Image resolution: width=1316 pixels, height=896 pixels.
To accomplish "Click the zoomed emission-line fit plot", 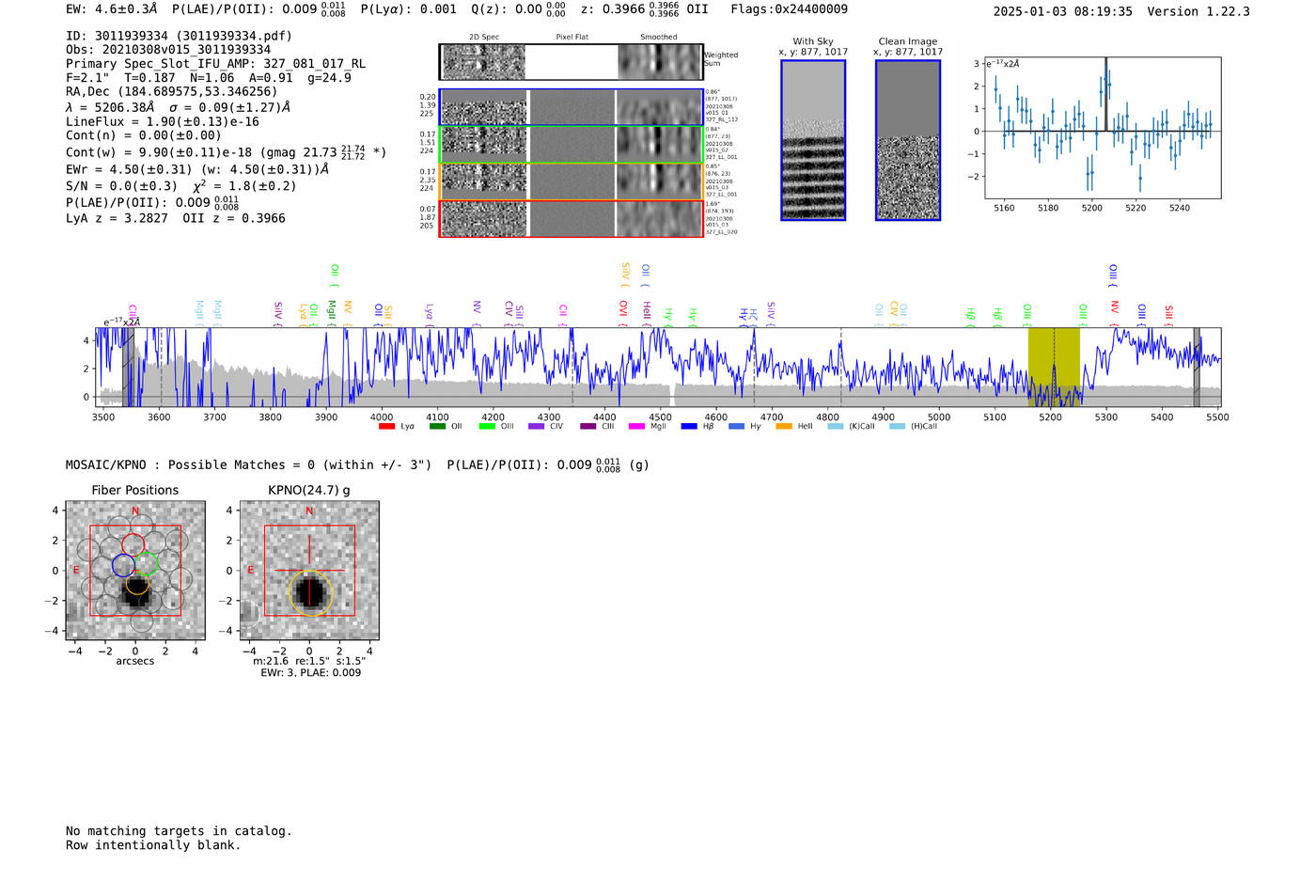I will tap(1102, 127).
